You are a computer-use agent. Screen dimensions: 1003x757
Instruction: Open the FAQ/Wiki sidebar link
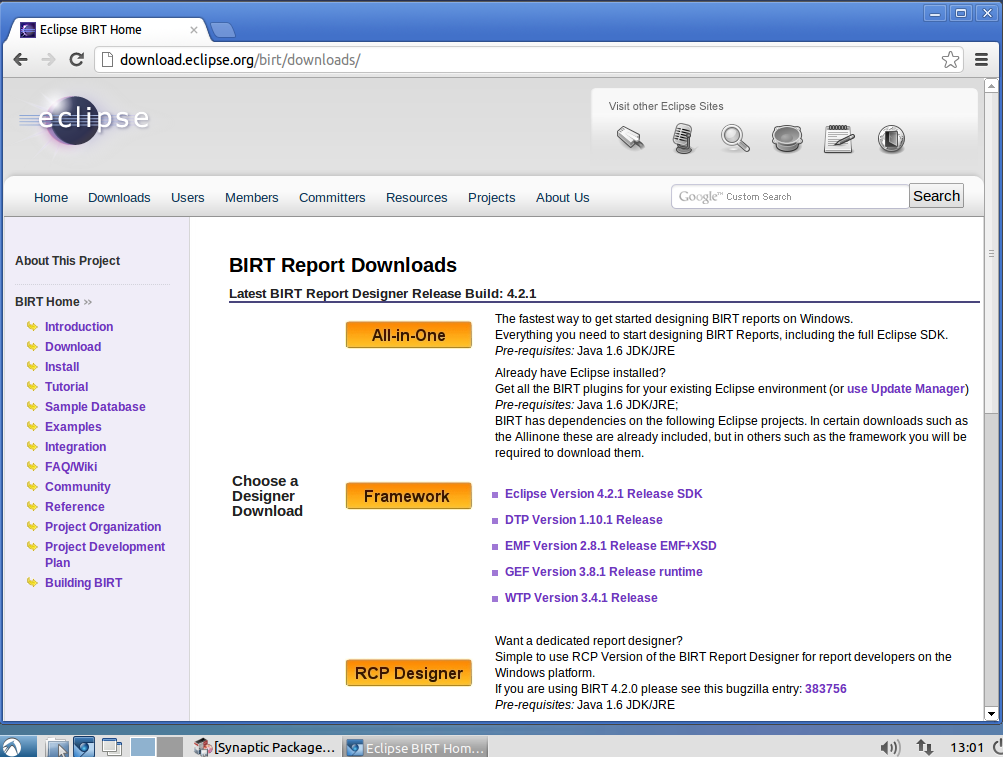(x=71, y=466)
